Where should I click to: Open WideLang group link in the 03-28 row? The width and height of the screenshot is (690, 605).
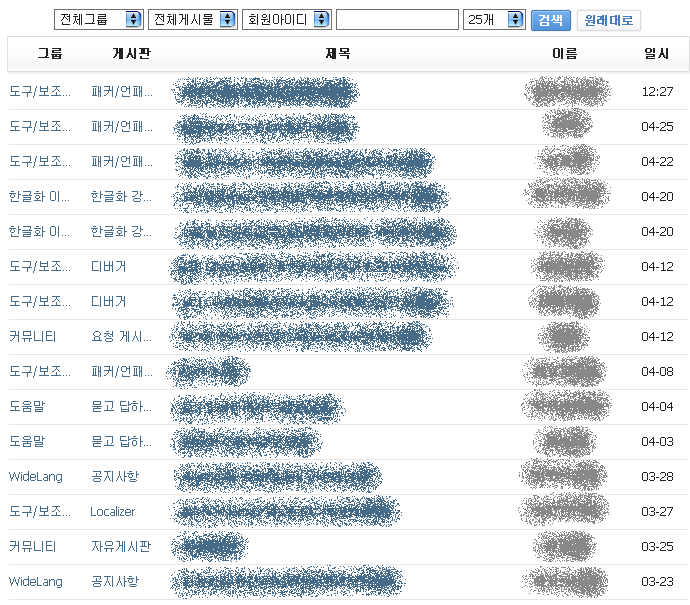coord(36,477)
